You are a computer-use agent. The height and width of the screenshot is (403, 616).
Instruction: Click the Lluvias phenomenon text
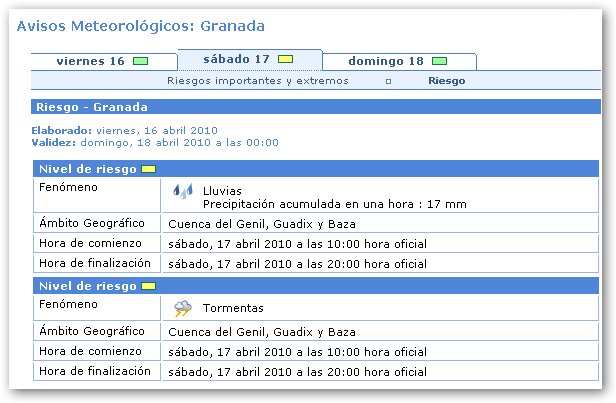point(222,190)
